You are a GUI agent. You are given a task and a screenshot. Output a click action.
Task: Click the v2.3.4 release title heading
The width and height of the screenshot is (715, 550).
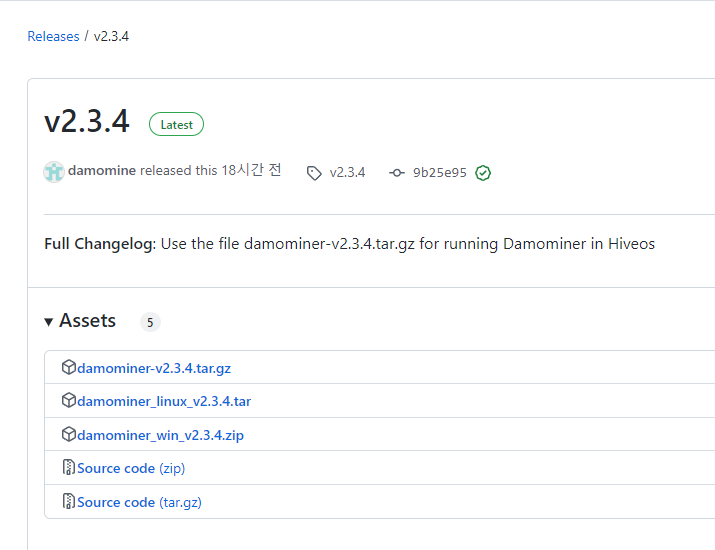point(87,122)
